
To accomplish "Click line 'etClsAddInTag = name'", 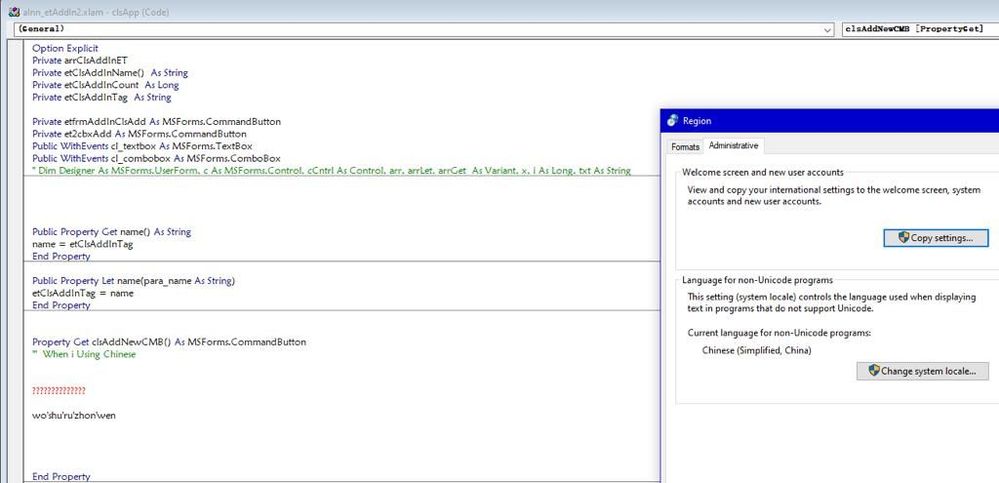I will pyautogui.click(x=83, y=293).
